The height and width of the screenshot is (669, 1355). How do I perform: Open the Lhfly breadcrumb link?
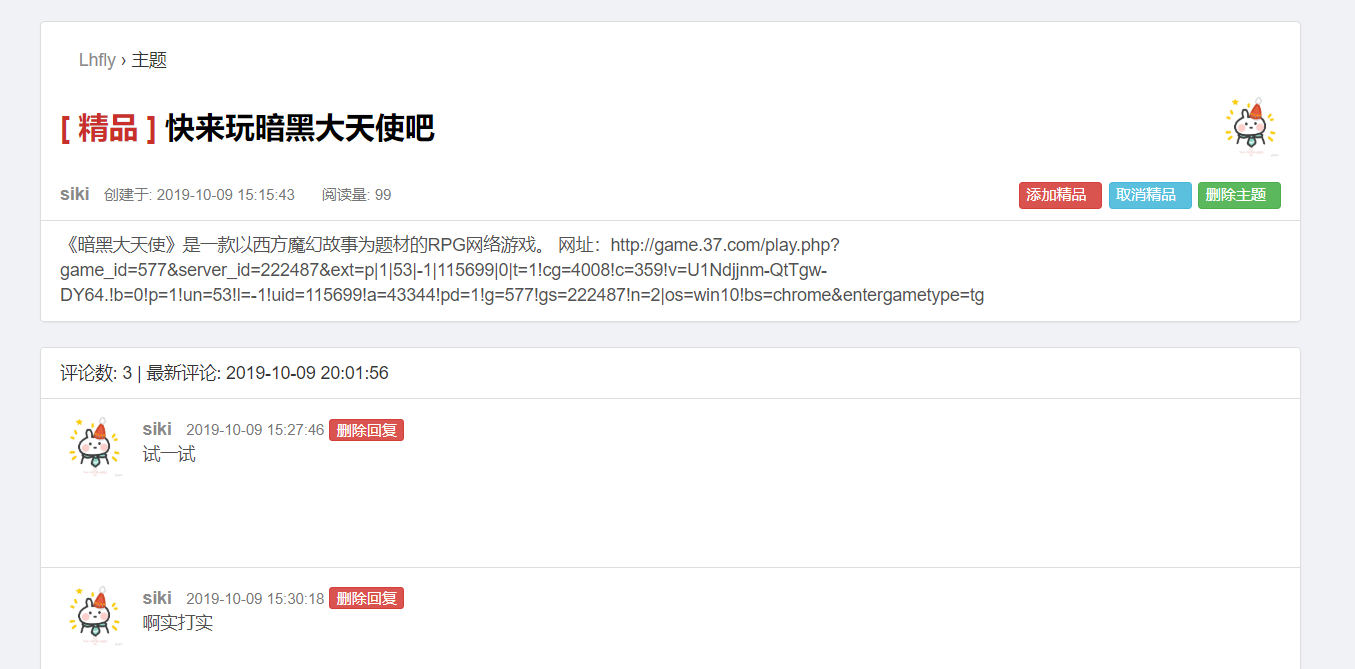coord(97,60)
